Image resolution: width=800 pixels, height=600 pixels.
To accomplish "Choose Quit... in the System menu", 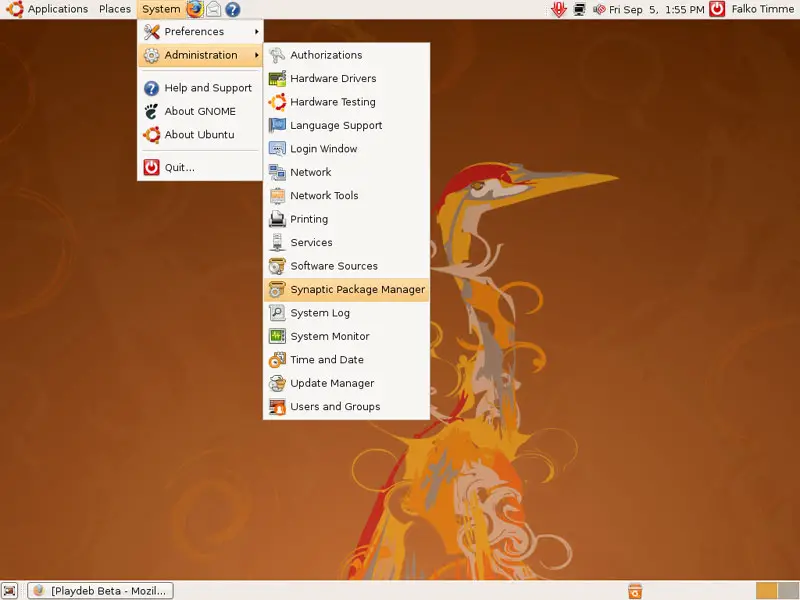I will [180, 168].
